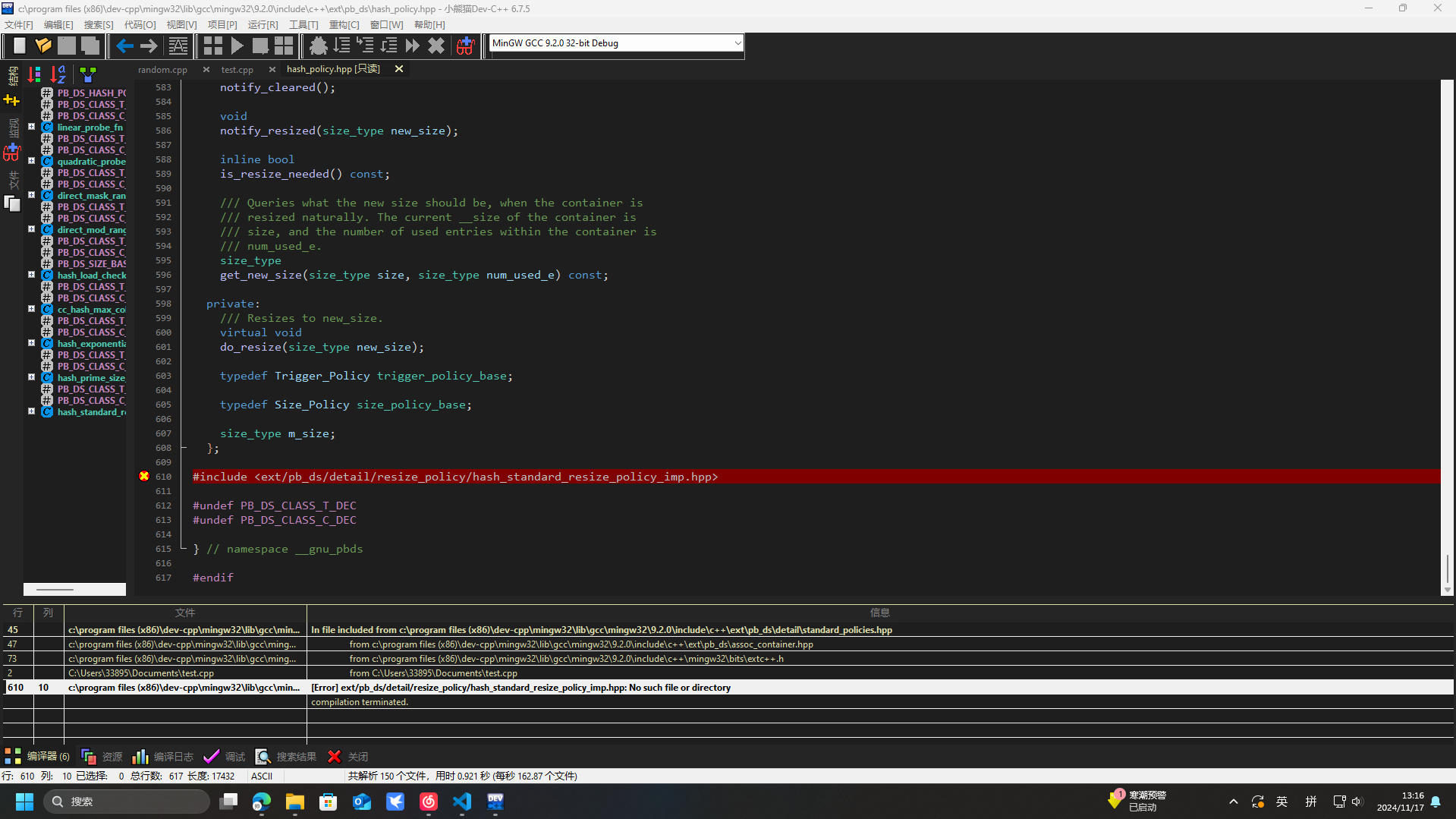Expand the direct_mod_rang tree node
The height and width of the screenshot is (819, 1456).
[32, 229]
